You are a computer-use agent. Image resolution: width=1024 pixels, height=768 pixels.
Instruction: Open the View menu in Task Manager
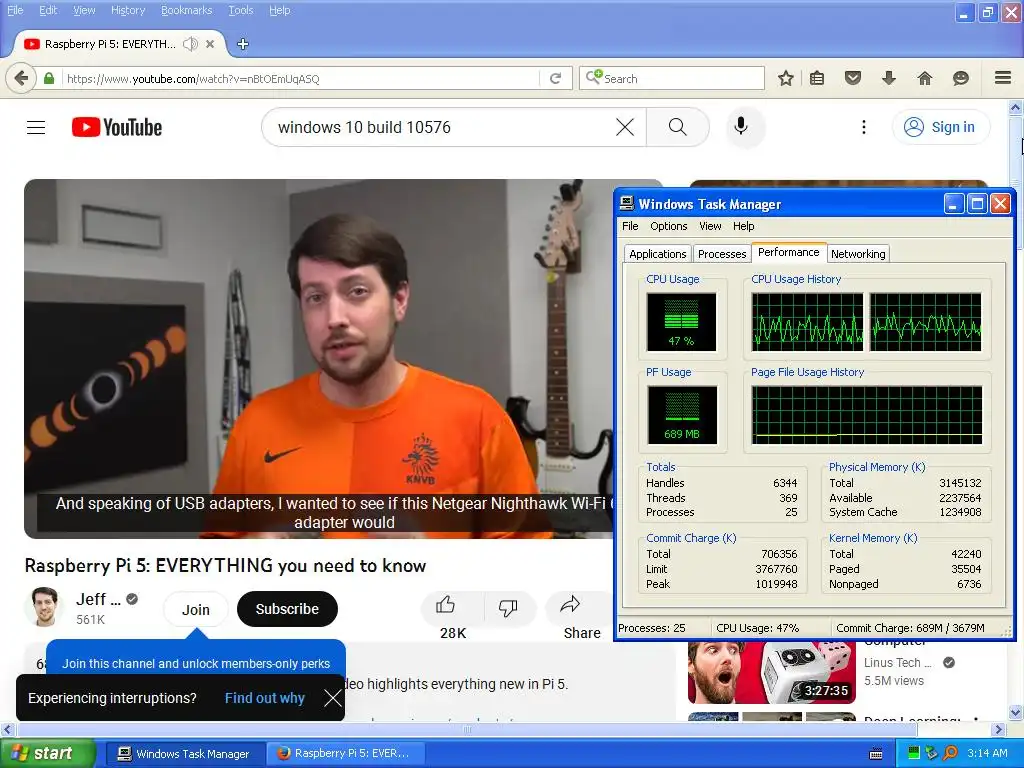click(710, 226)
